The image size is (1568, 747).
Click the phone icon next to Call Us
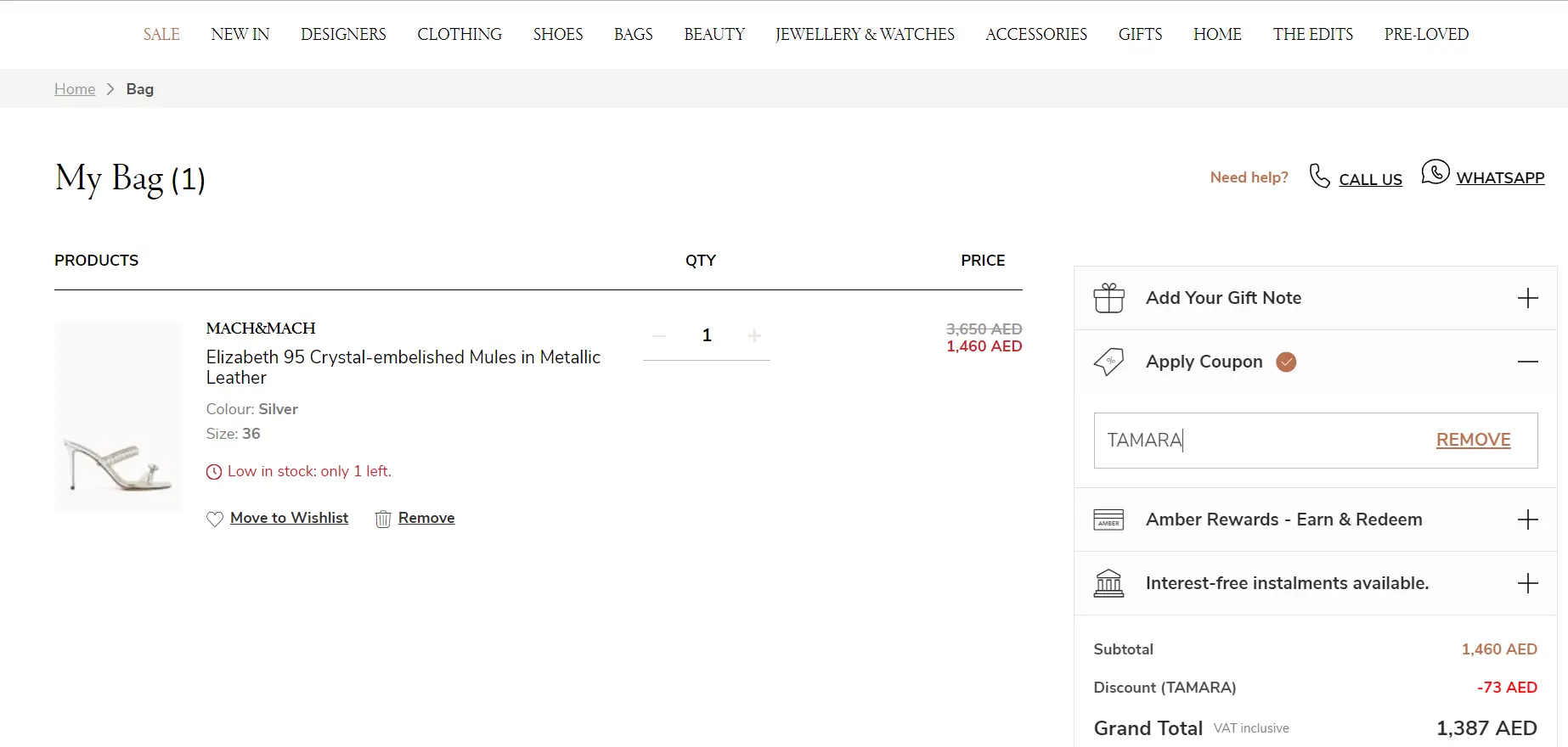coord(1319,176)
